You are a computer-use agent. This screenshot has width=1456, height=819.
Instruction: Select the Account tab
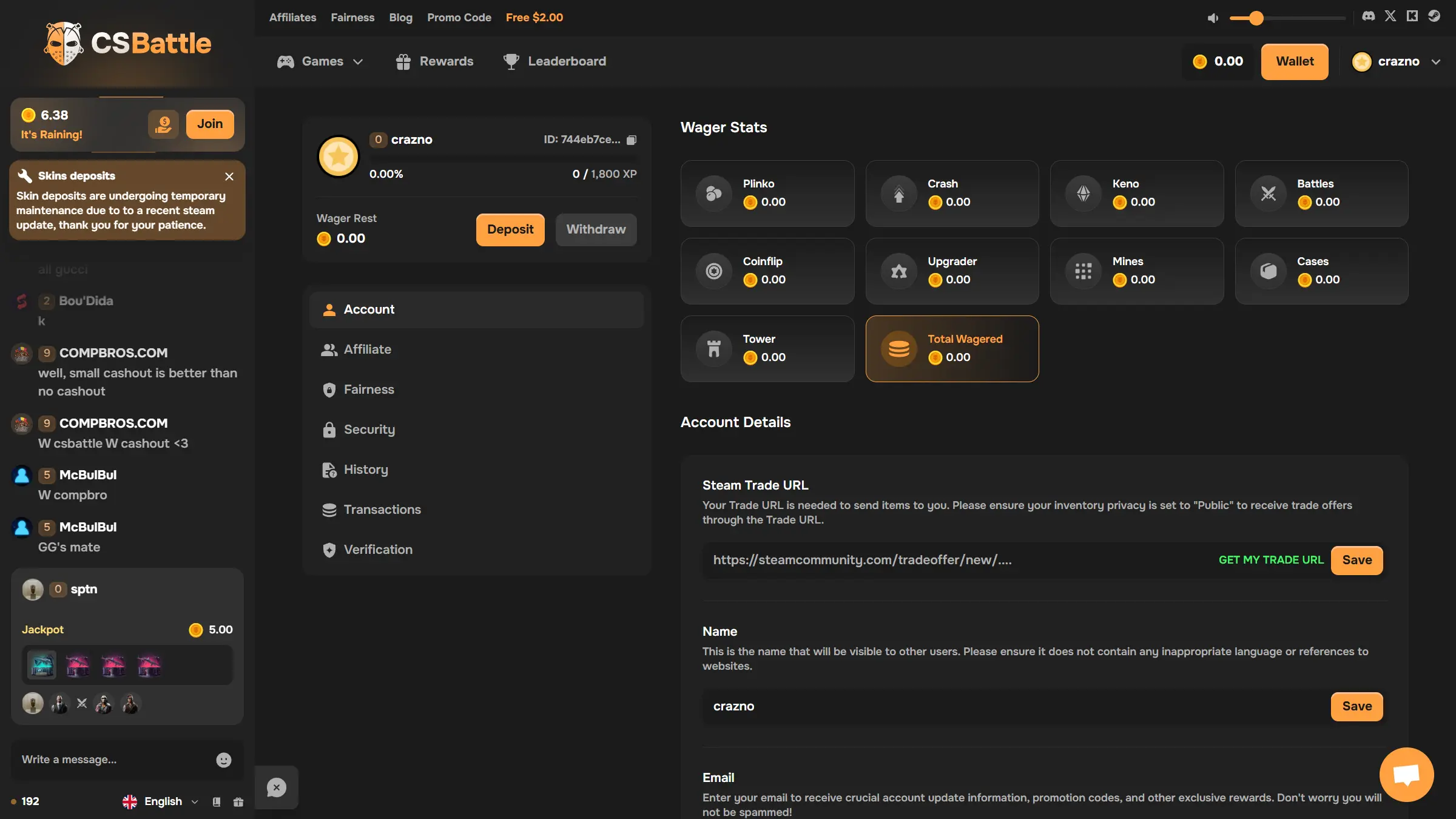click(x=476, y=309)
